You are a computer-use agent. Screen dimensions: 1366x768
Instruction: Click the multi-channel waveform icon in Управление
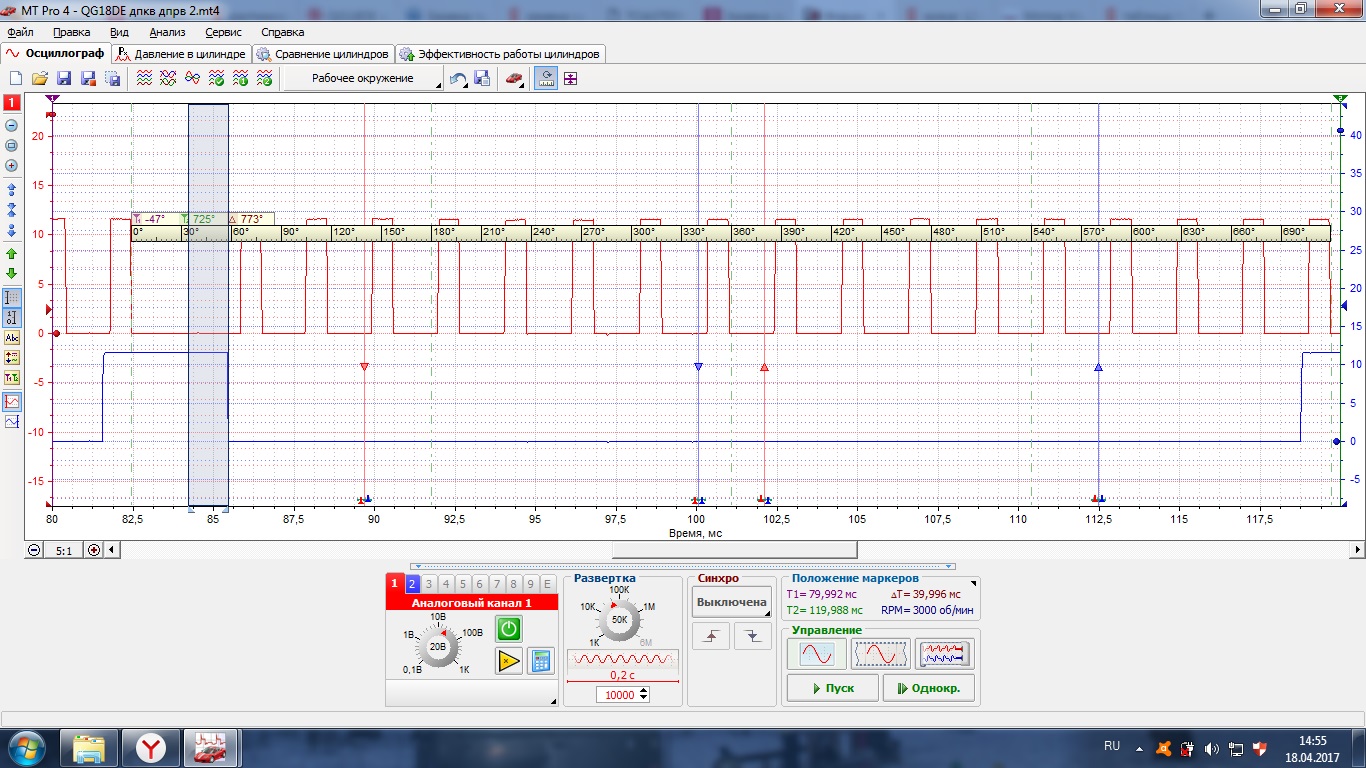(945, 654)
